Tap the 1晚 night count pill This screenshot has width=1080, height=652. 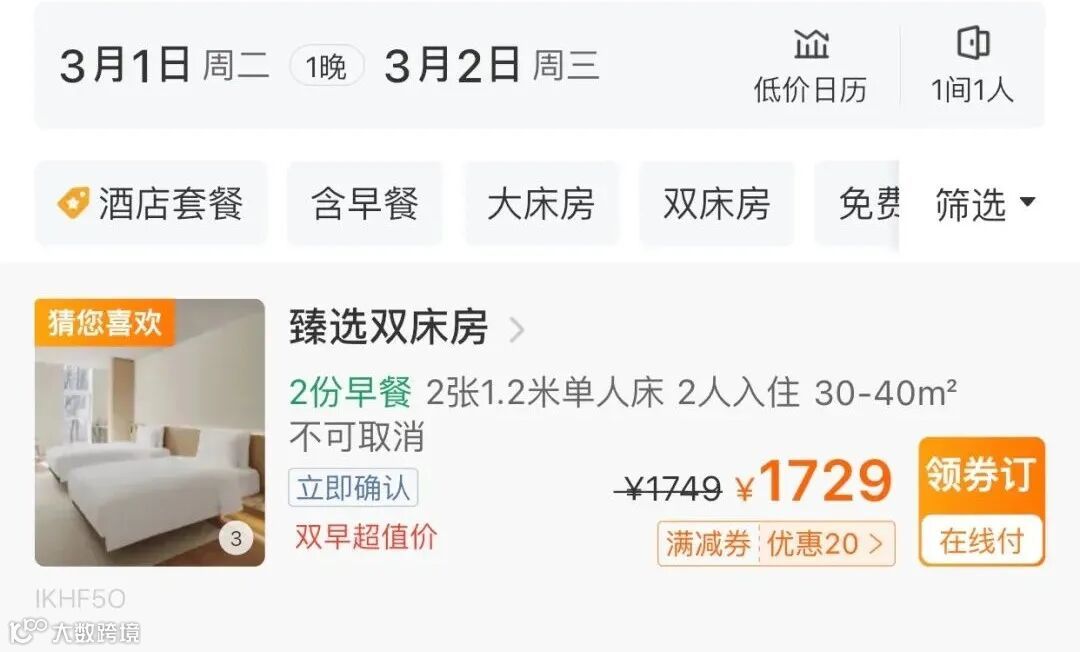pyautogui.click(x=326, y=66)
